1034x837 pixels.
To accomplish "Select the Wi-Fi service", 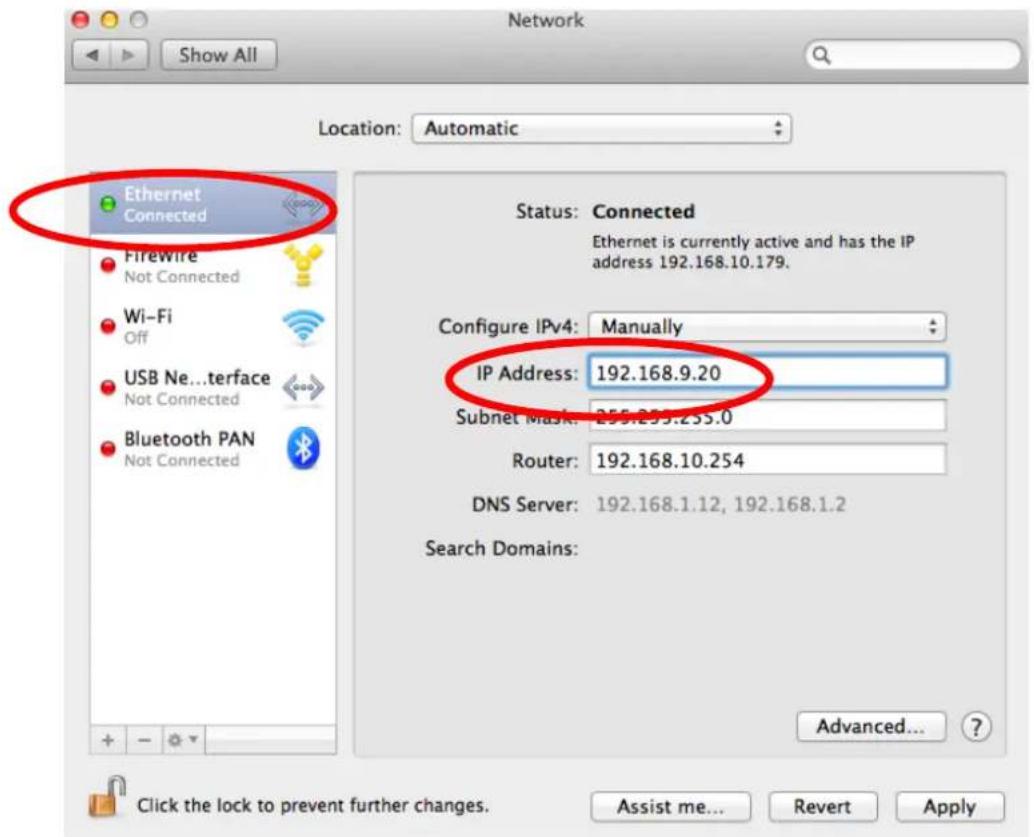I will click(213, 326).
